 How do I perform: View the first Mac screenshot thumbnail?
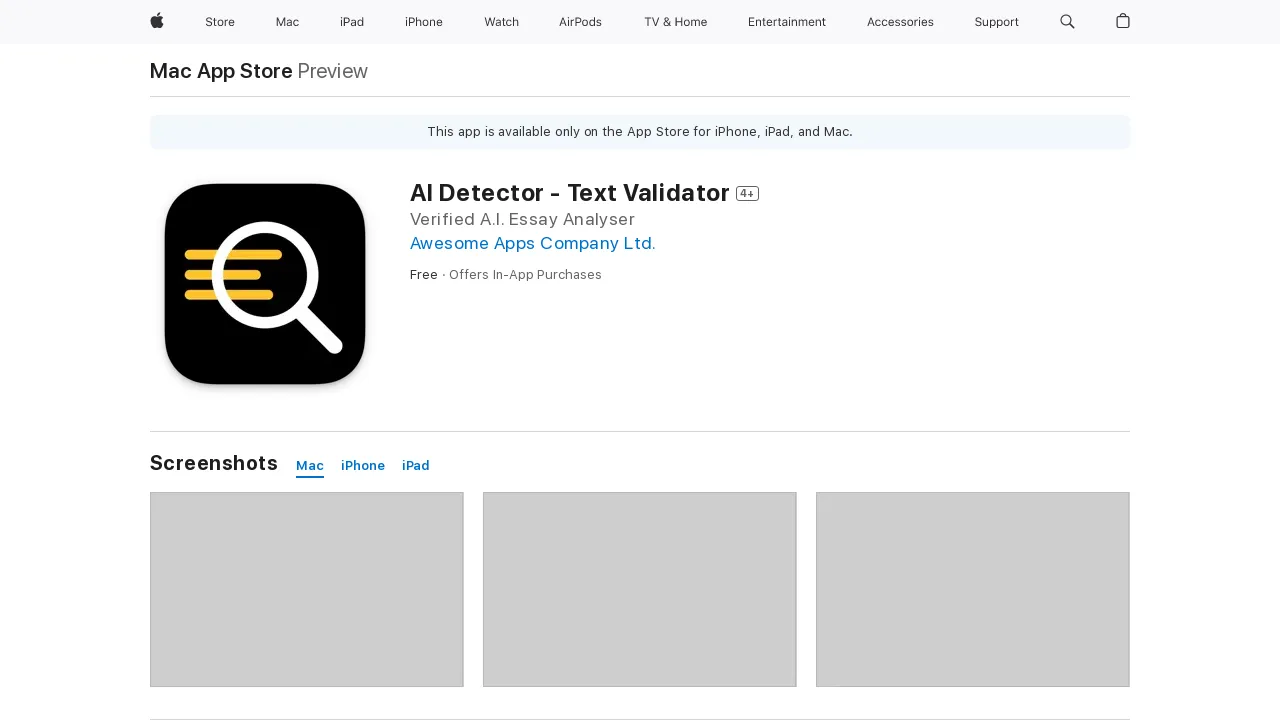(x=307, y=589)
